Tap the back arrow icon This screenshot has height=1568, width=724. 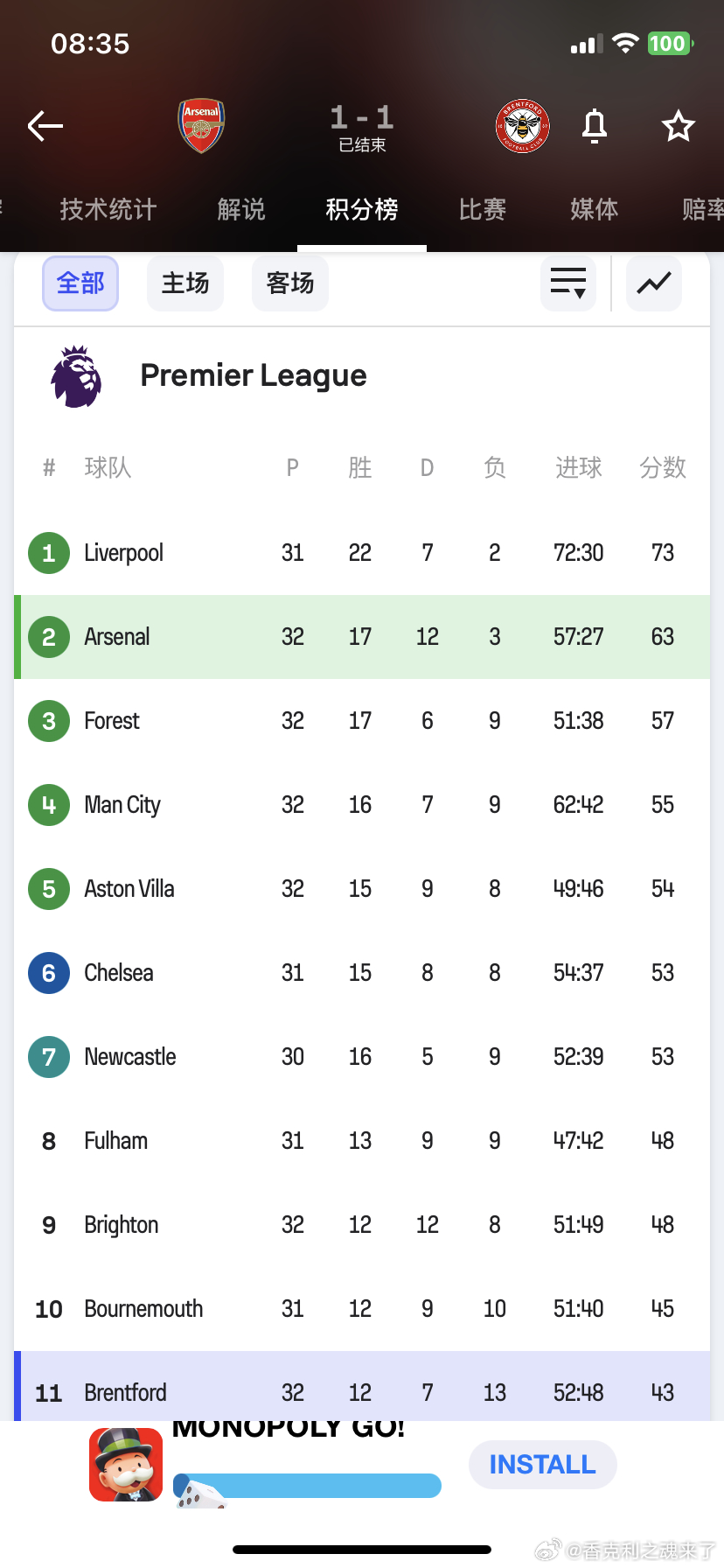45,127
